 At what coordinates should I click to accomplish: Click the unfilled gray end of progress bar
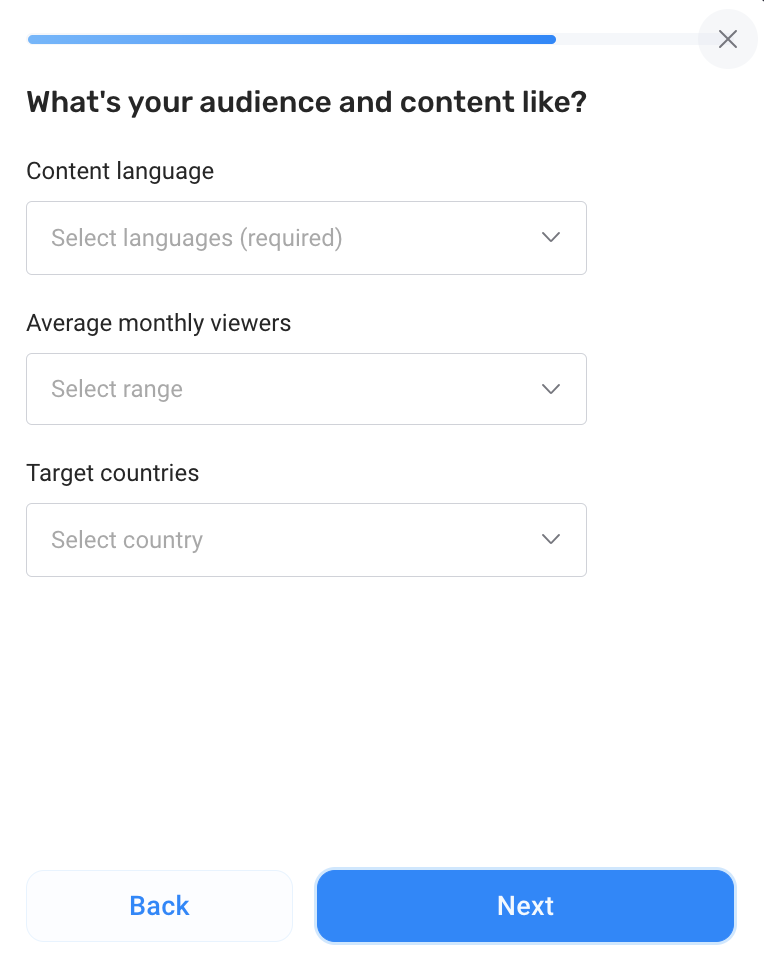(627, 39)
